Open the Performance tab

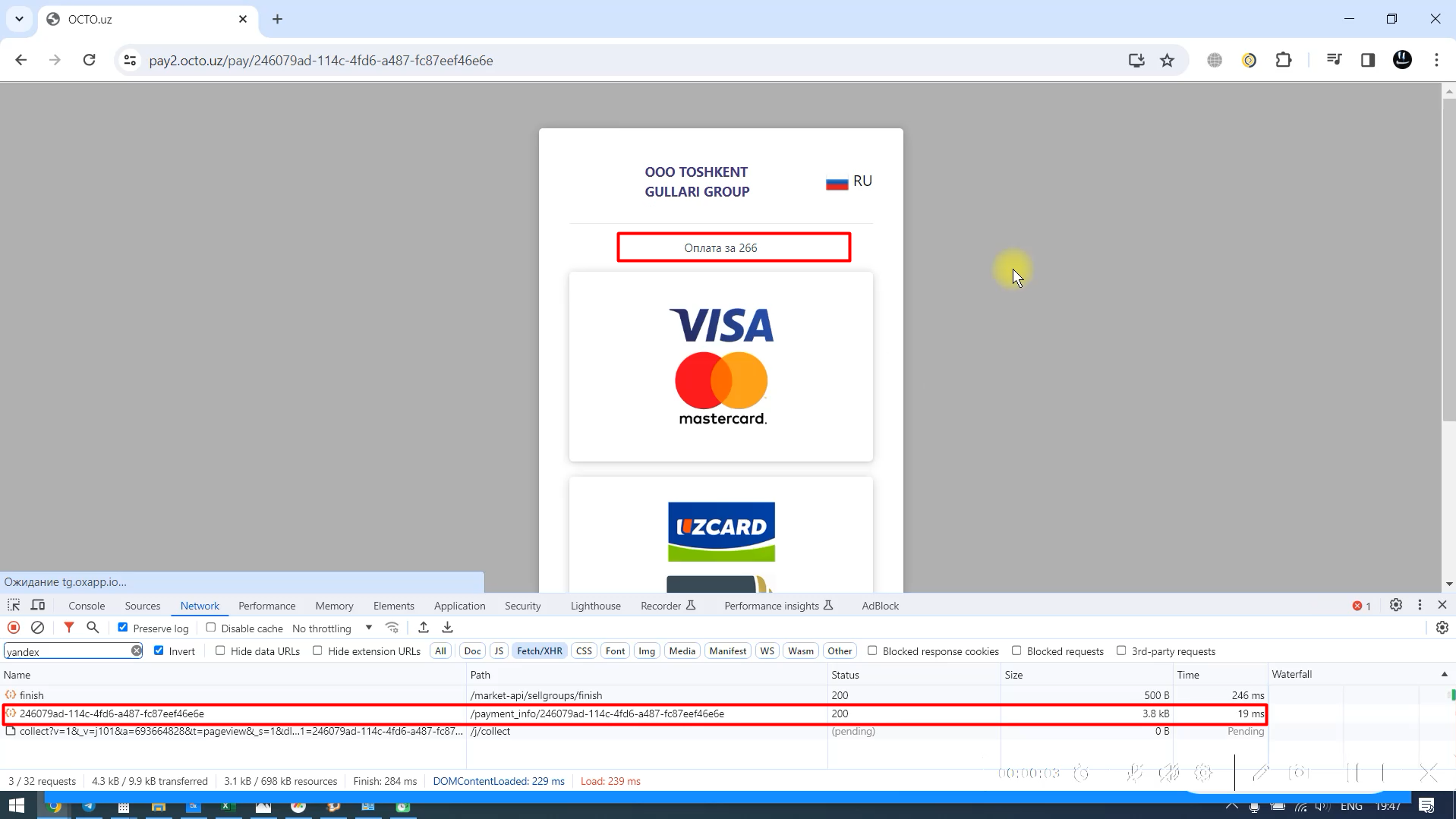[x=266, y=606]
